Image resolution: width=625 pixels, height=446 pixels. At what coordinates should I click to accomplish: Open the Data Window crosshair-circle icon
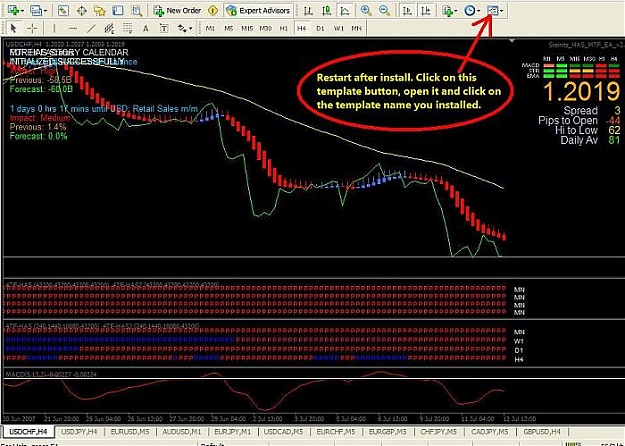82,11
